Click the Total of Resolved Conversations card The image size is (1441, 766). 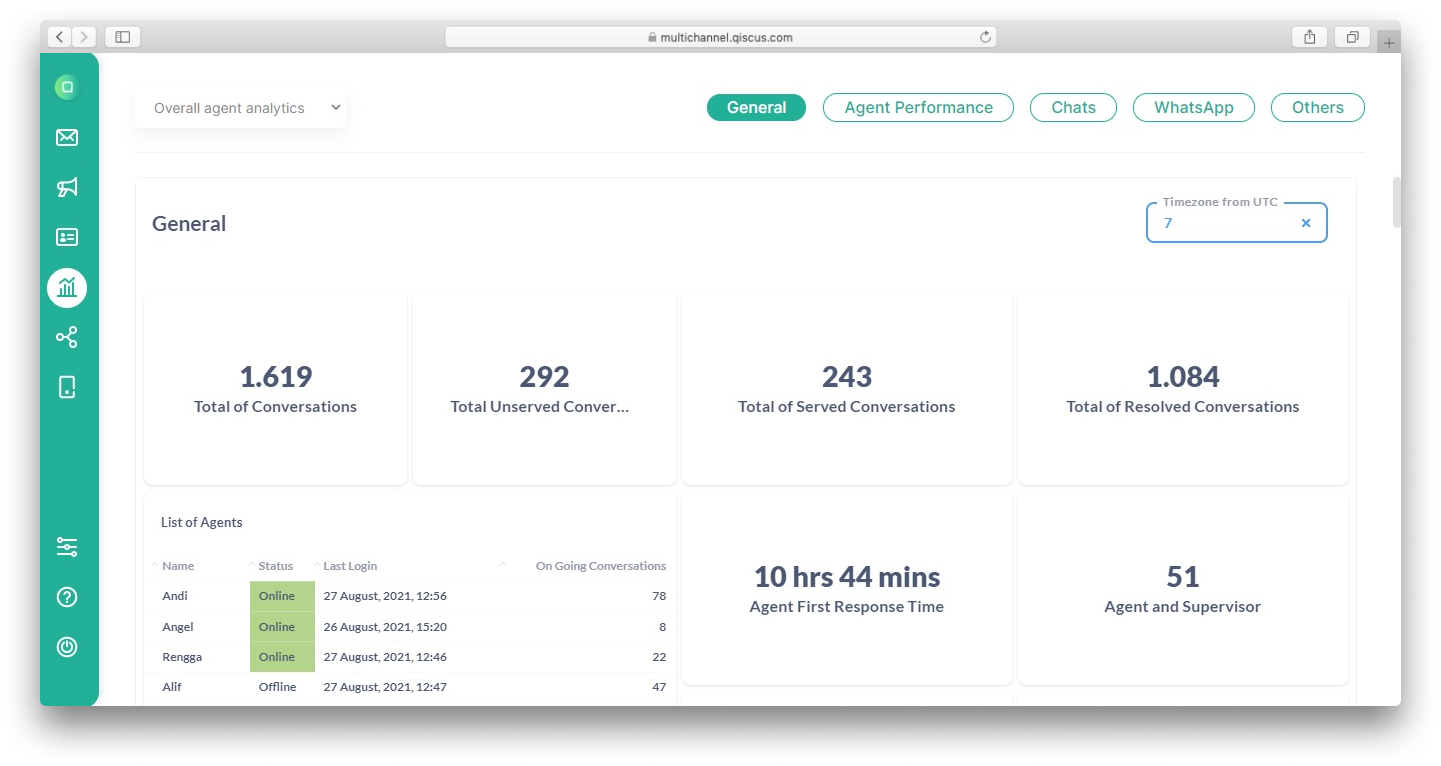(x=1183, y=388)
